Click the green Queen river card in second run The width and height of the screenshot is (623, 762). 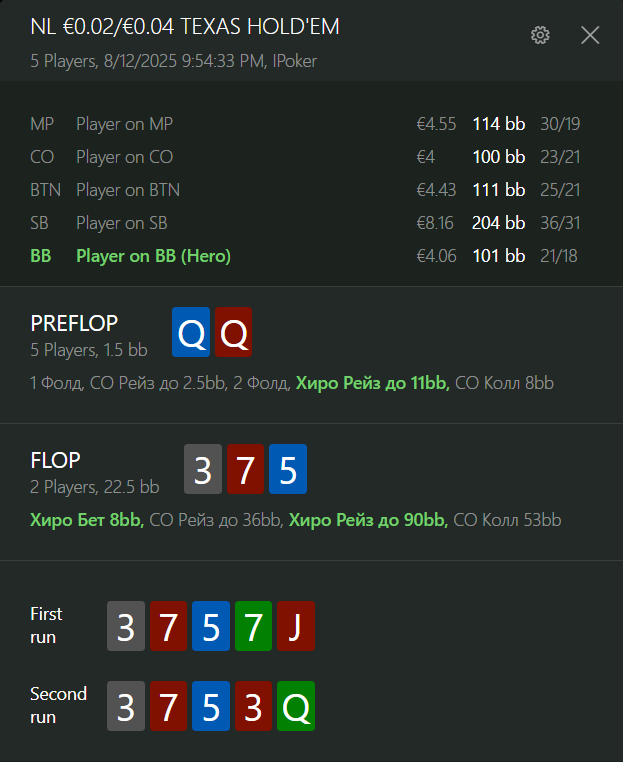[296, 706]
